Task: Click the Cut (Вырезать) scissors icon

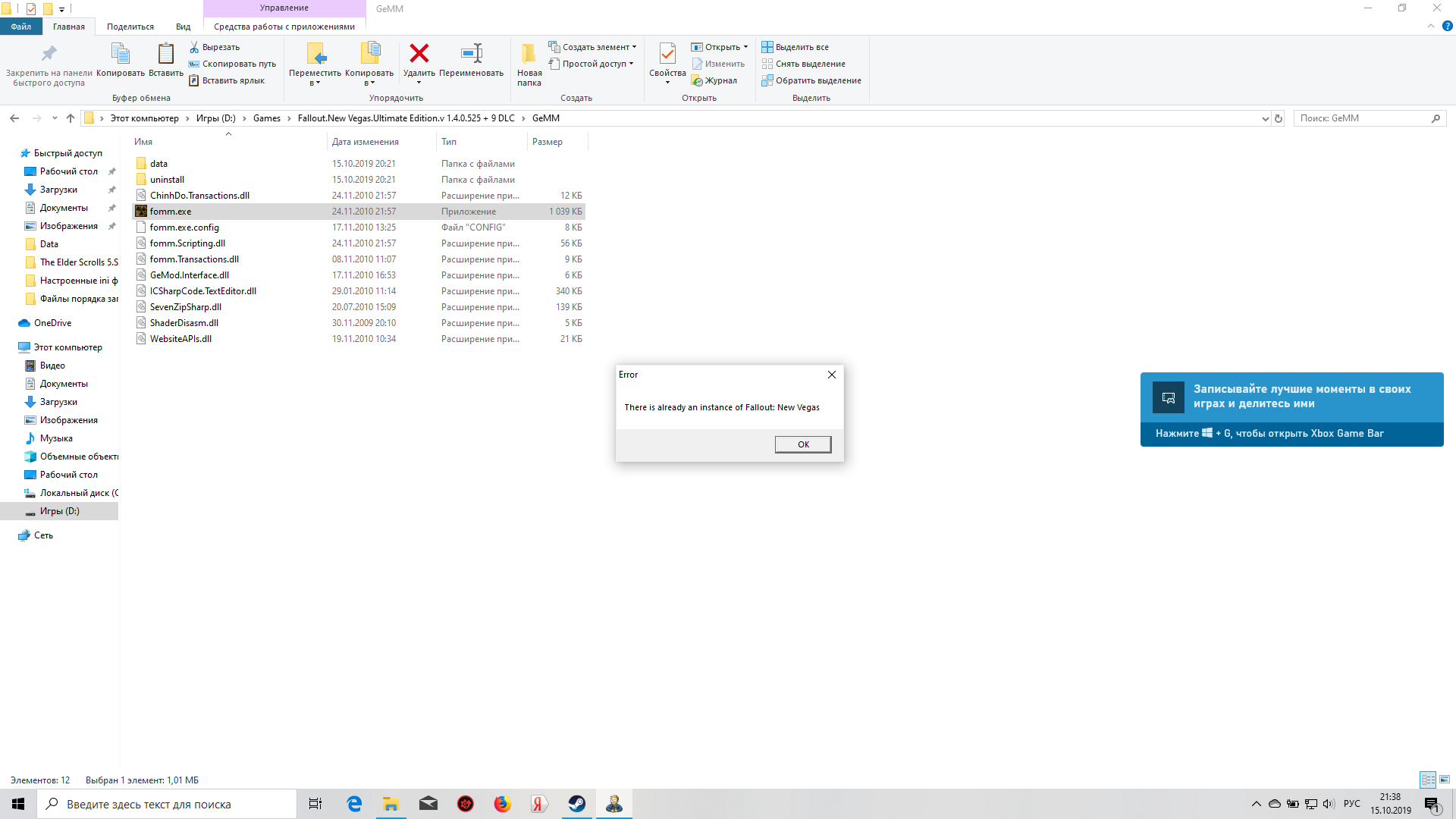Action: click(x=195, y=47)
